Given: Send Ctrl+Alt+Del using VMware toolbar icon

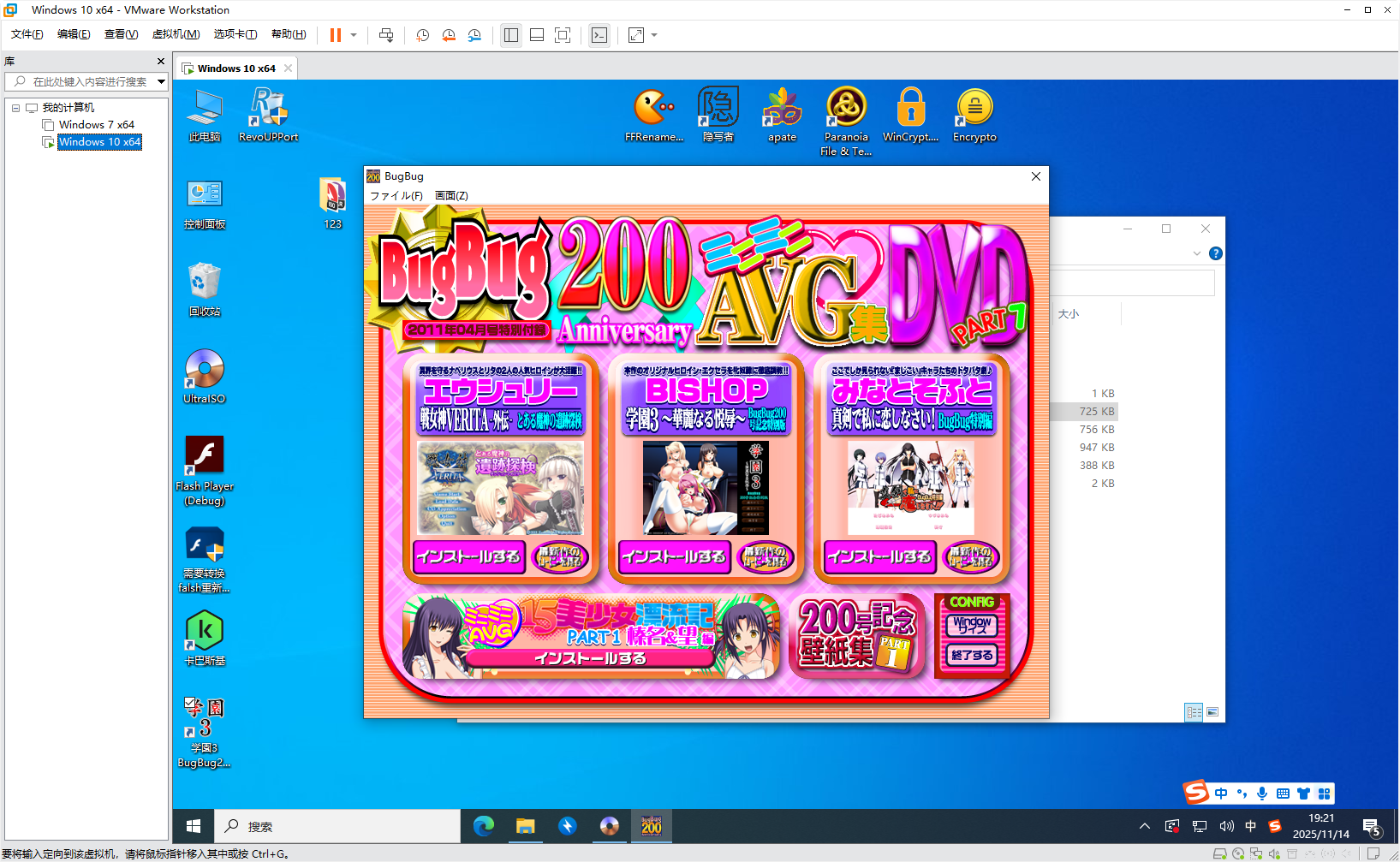Looking at the screenshot, I should (x=385, y=35).
